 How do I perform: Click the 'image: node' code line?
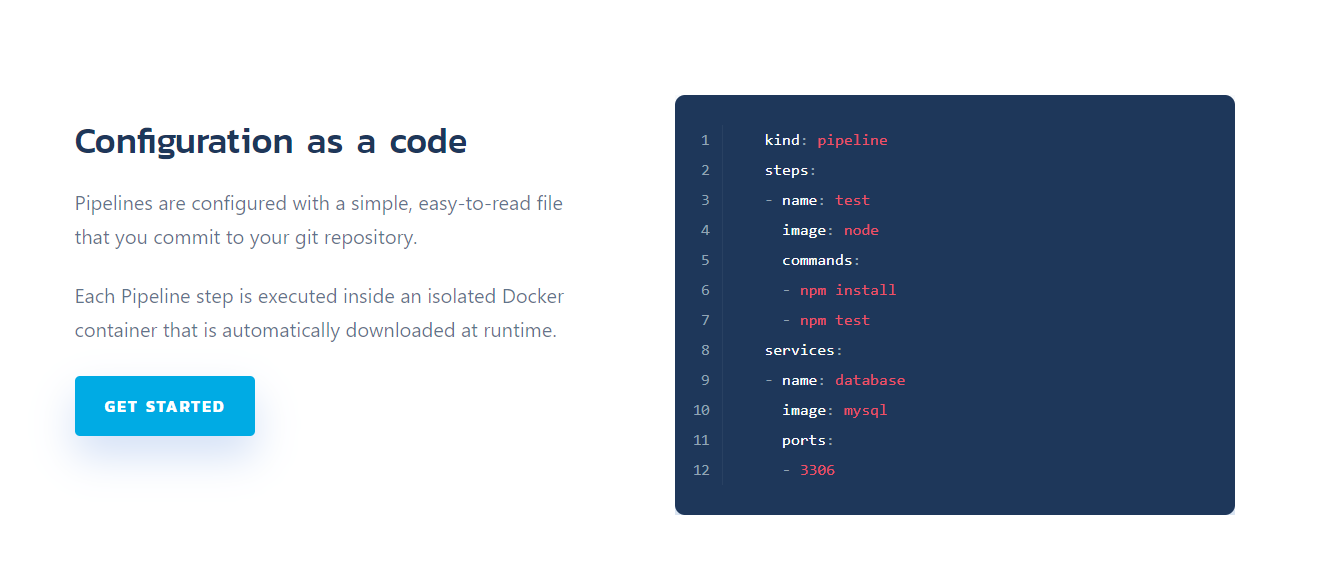[x=830, y=230]
